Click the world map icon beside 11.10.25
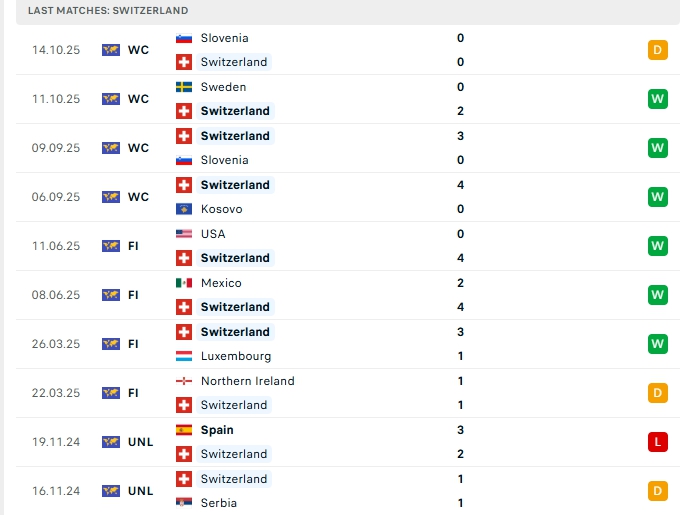This screenshot has width=691, height=515. click(x=111, y=99)
